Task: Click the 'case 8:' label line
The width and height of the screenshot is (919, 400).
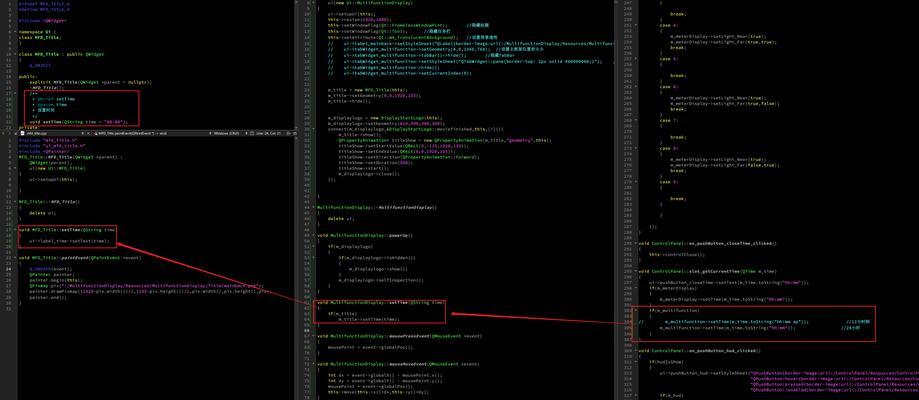Action: pyautogui.click(x=669, y=148)
